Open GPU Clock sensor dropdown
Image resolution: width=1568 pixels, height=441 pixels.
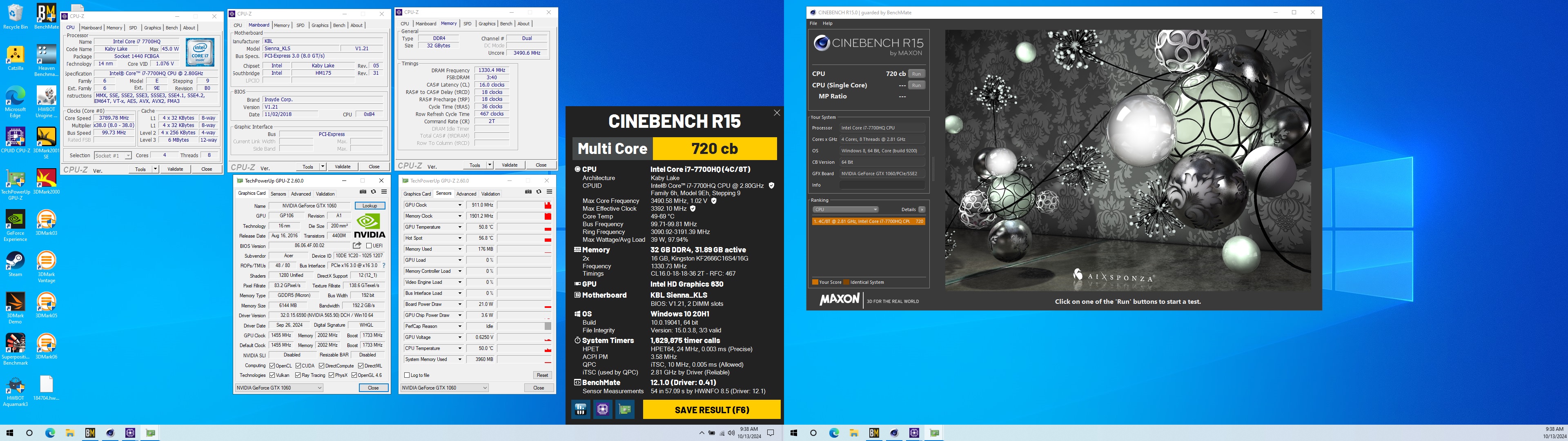459,205
